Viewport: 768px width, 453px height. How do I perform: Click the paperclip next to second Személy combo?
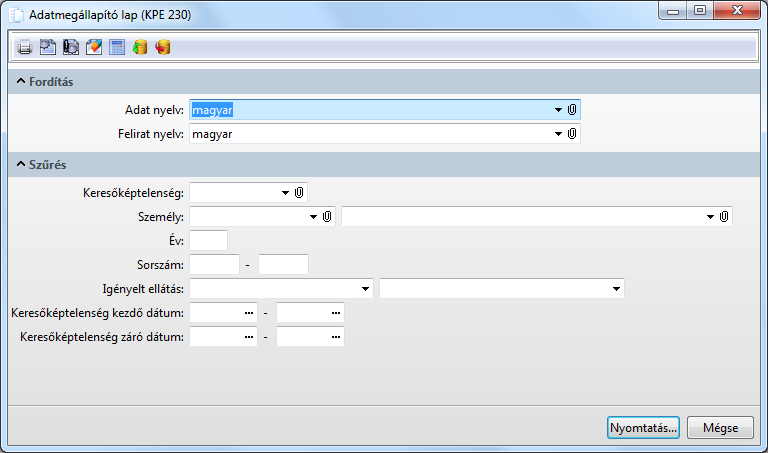723,216
